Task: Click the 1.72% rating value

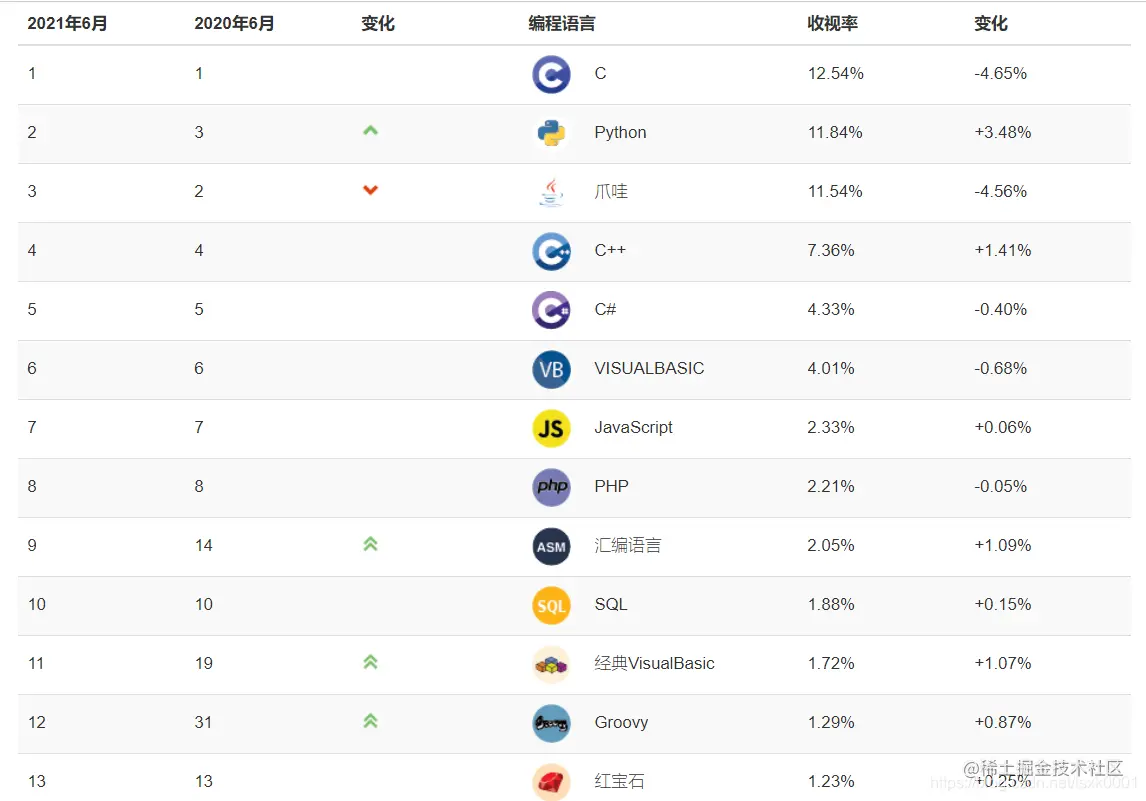Action: click(830, 664)
